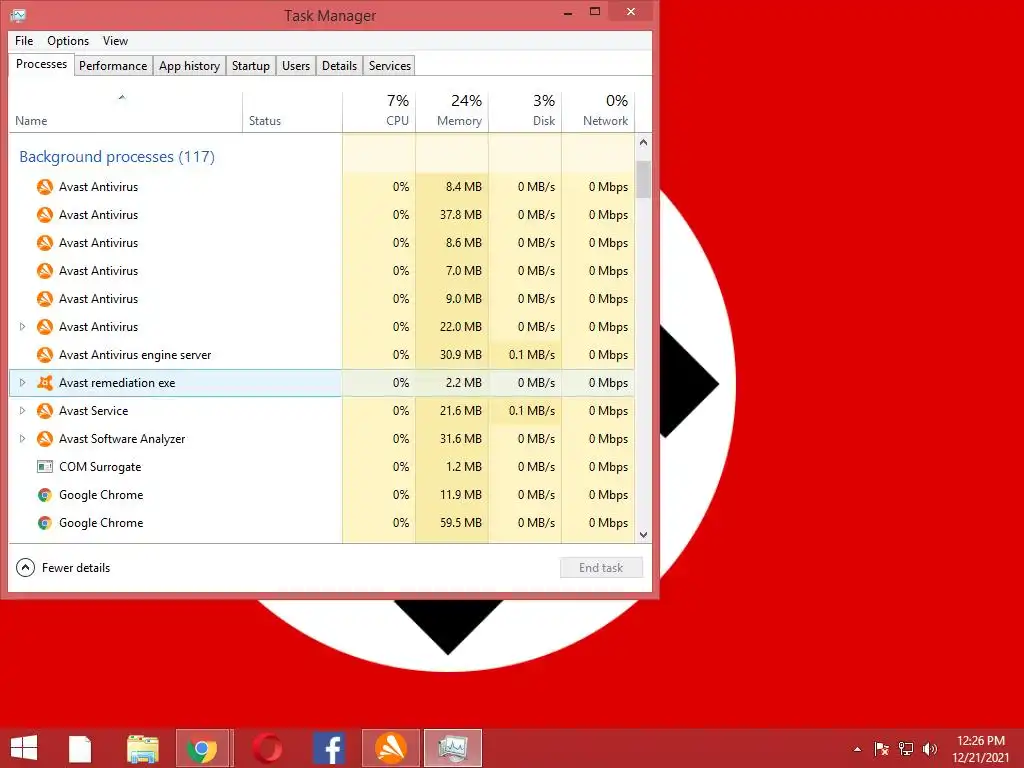Select the COM Surrogate row

[322, 467]
